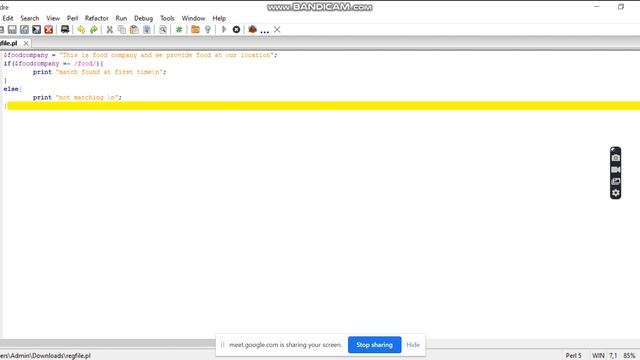Run the script with the play icon

pyautogui.click(x=224, y=29)
